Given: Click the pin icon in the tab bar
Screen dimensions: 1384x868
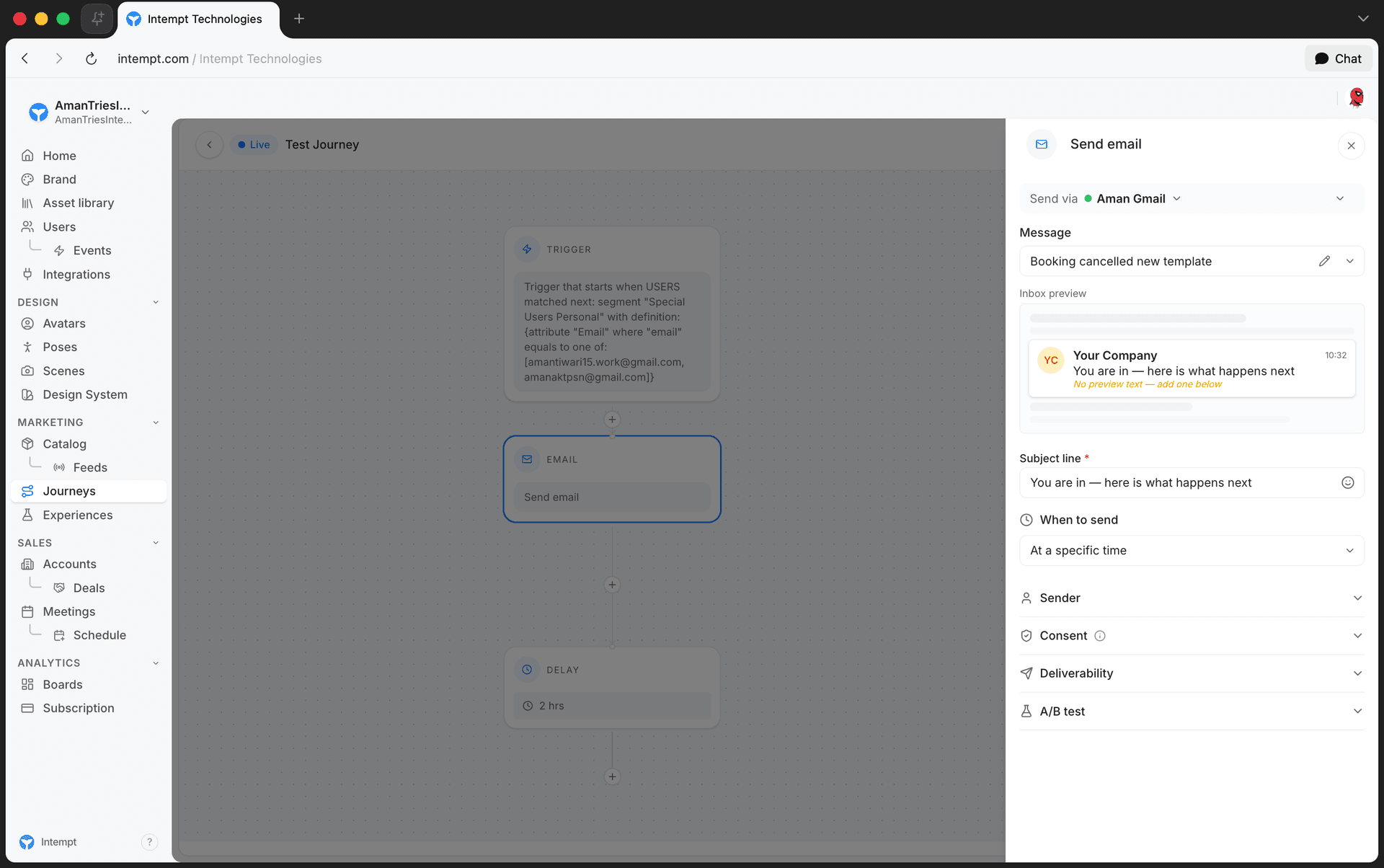Looking at the screenshot, I should point(97,19).
